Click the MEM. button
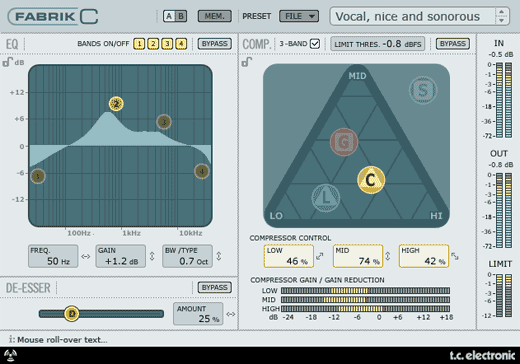The width and height of the screenshot is (520, 364). pos(214,16)
